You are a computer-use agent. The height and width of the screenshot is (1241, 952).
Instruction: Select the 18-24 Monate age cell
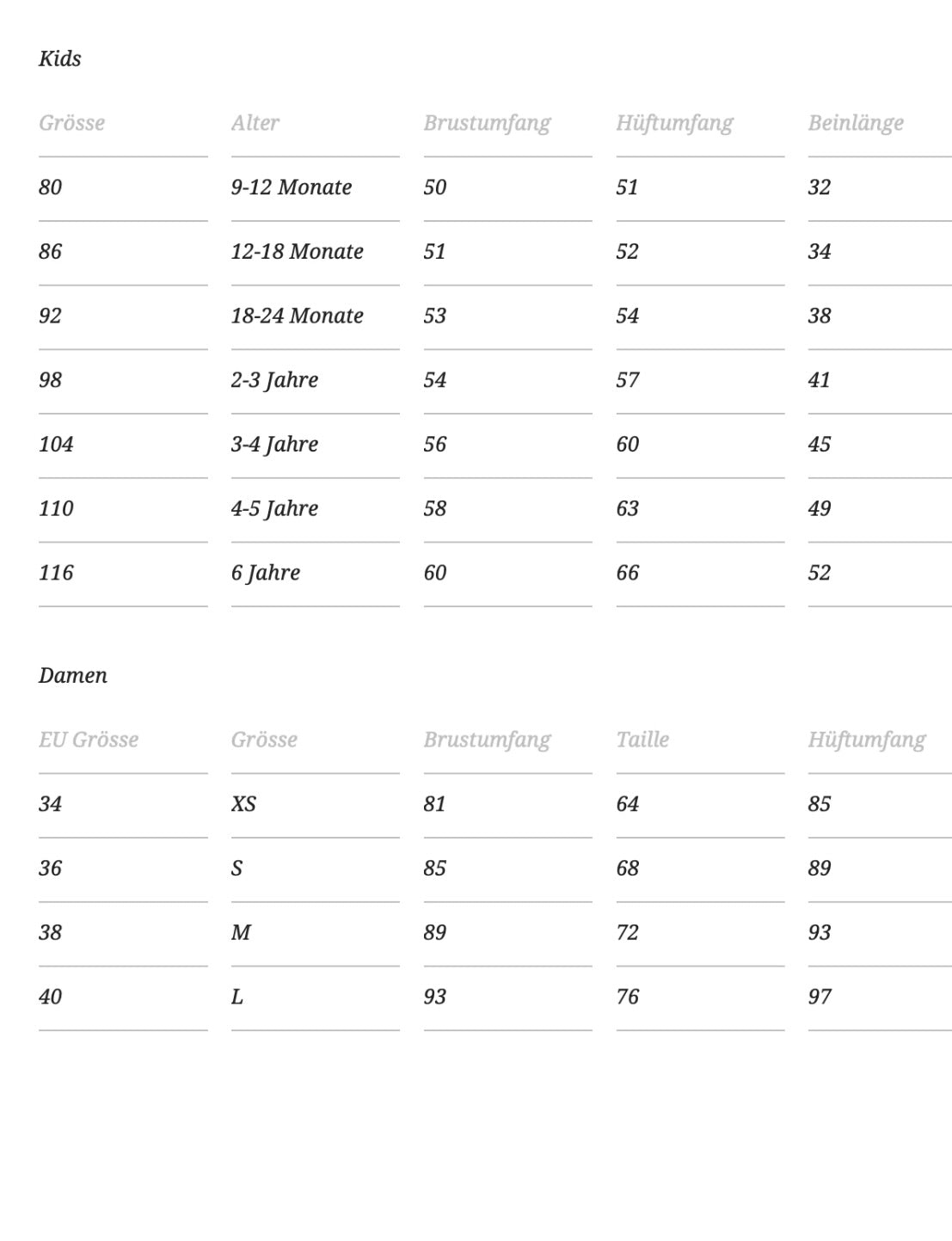point(298,316)
